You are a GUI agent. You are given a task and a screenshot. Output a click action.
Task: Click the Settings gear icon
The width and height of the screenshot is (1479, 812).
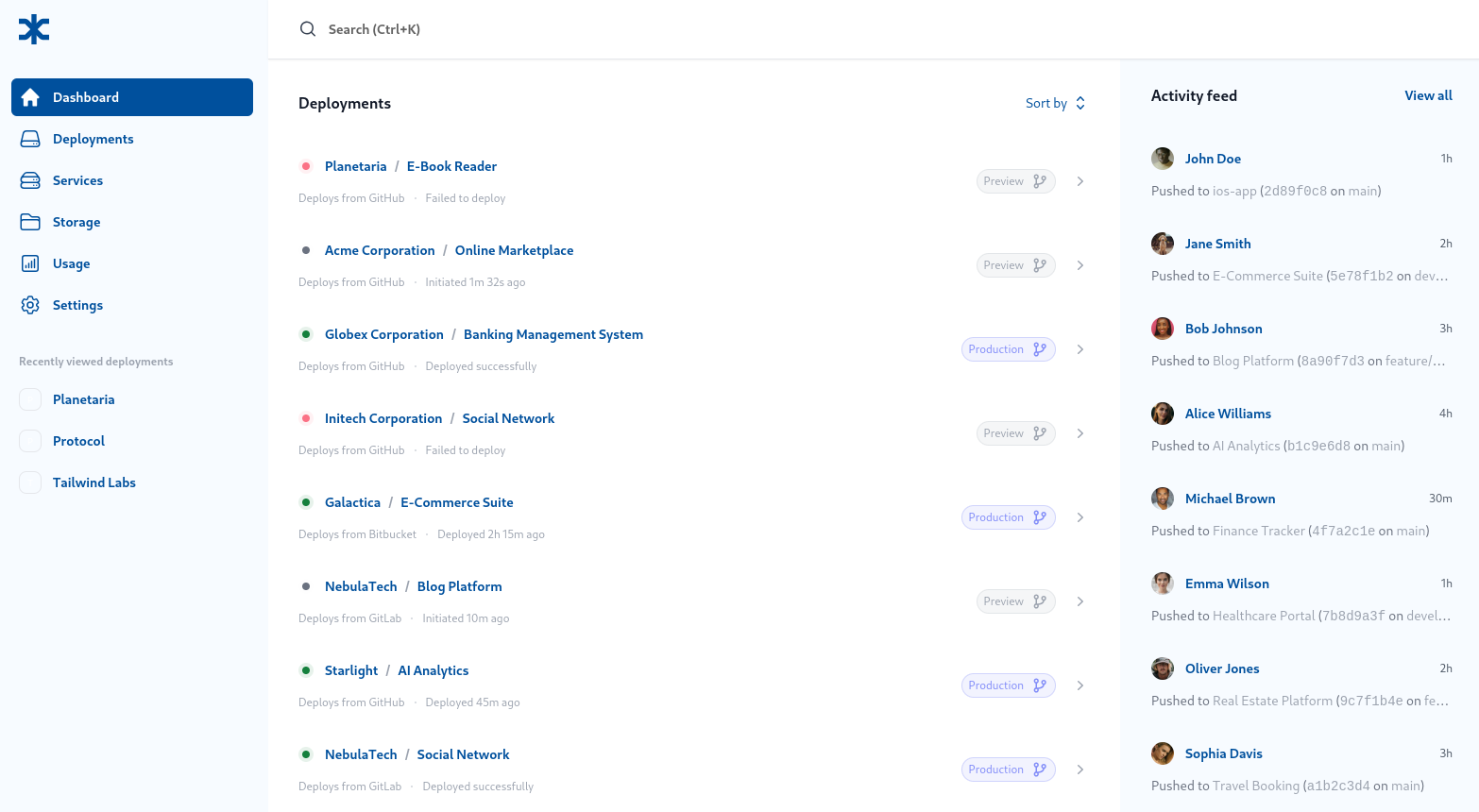(x=30, y=305)
